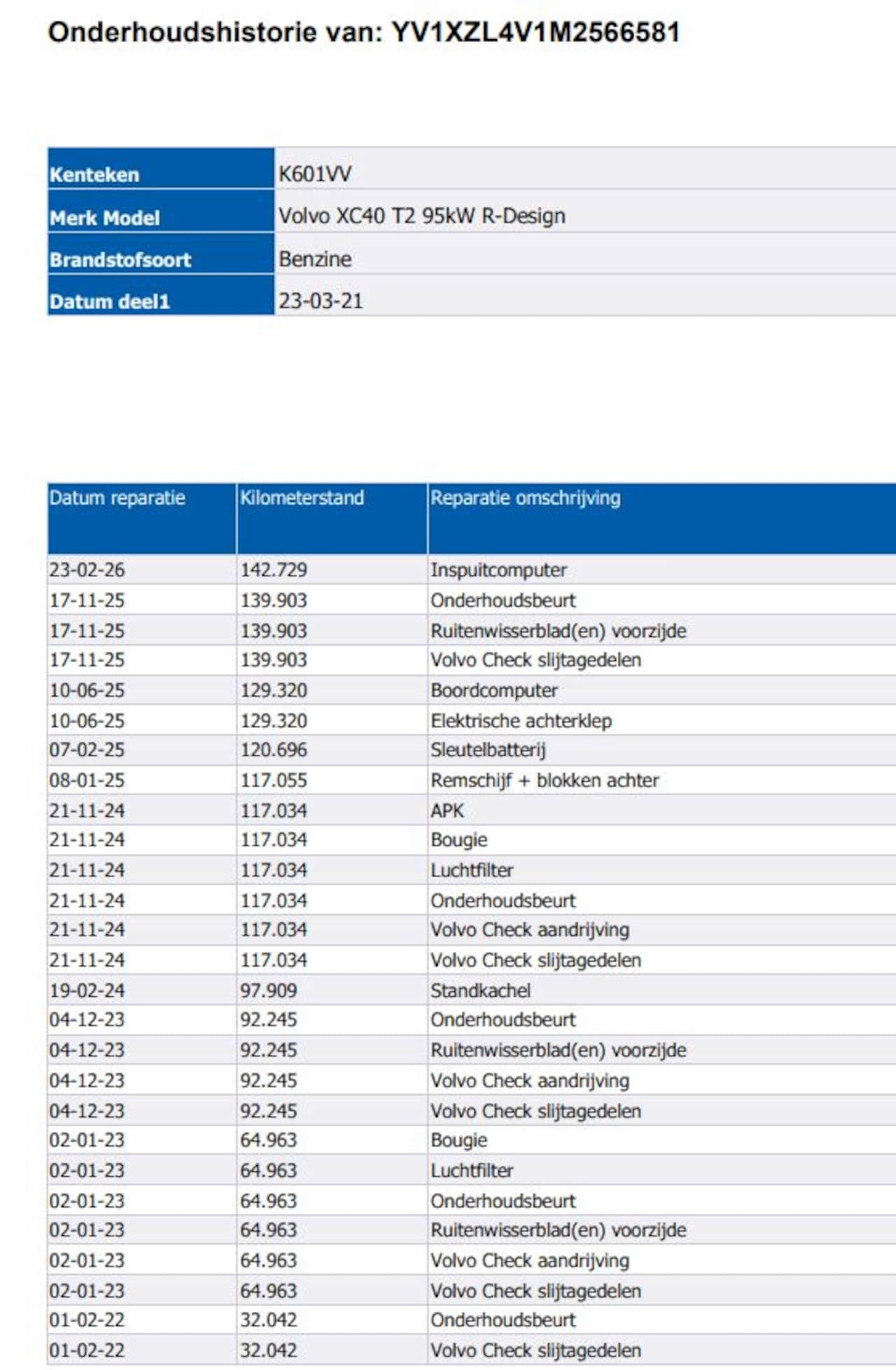The height and width of the screenshot is (1370, 896).
Task: Select the Inspuitcomputer repair entry
Action: [x=498, y=570]
